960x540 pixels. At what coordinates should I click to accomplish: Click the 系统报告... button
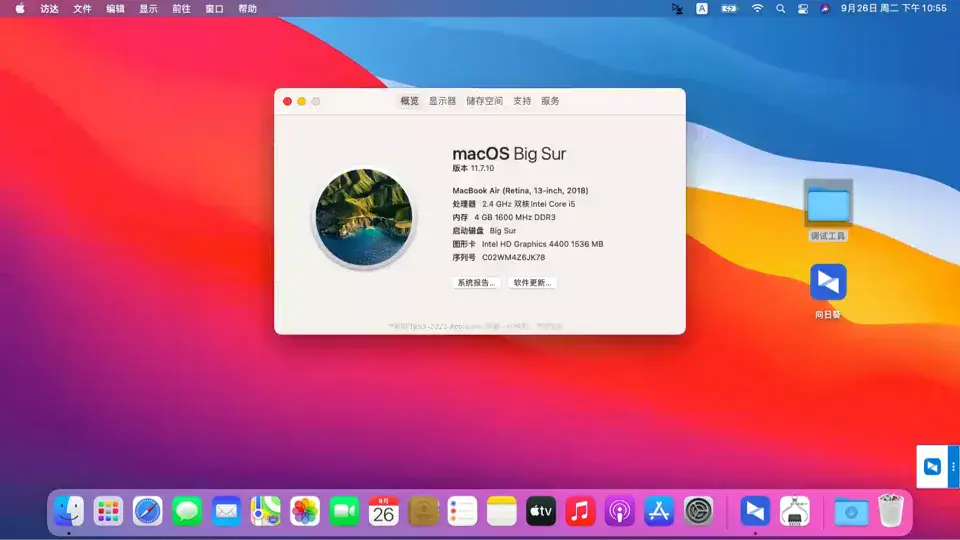point(476,282)
